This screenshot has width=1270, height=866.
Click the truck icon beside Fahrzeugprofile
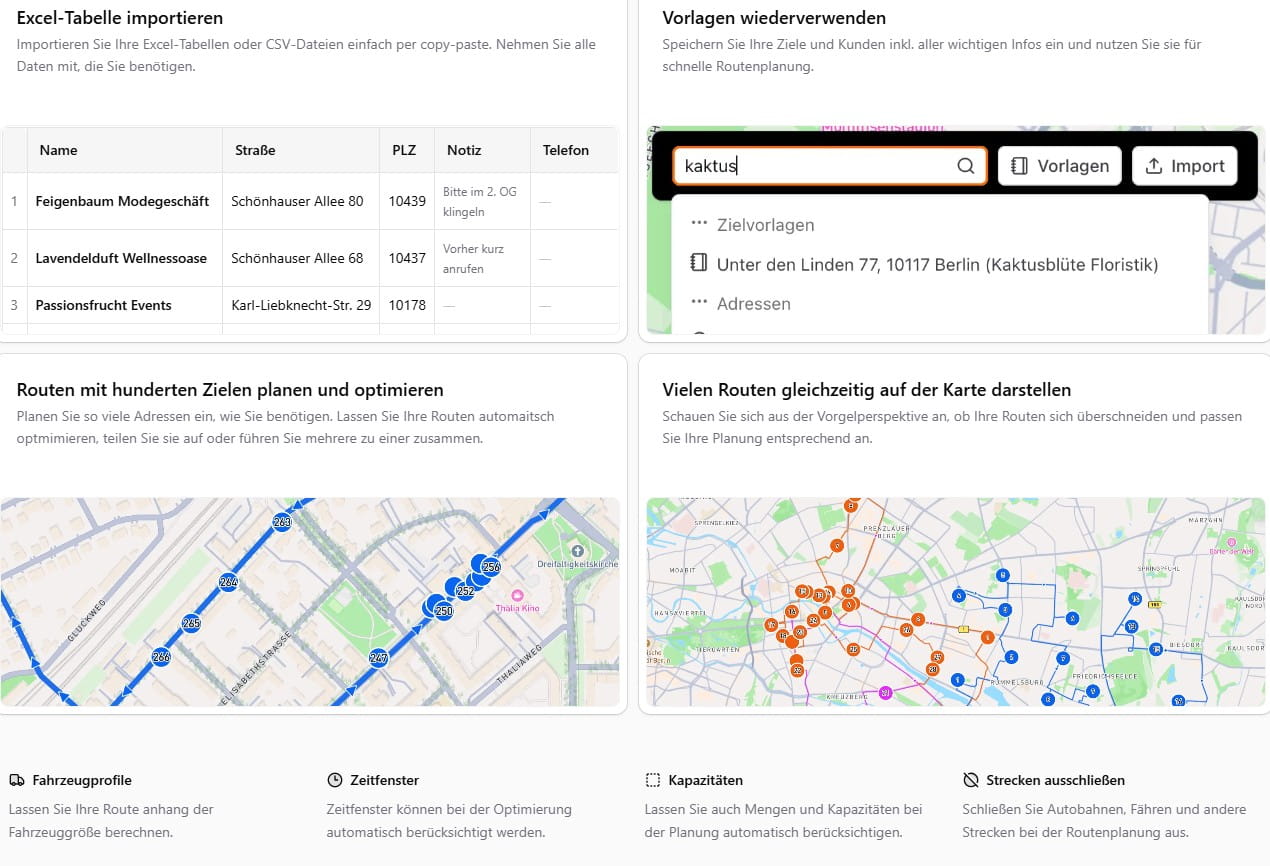coord(17,780)
